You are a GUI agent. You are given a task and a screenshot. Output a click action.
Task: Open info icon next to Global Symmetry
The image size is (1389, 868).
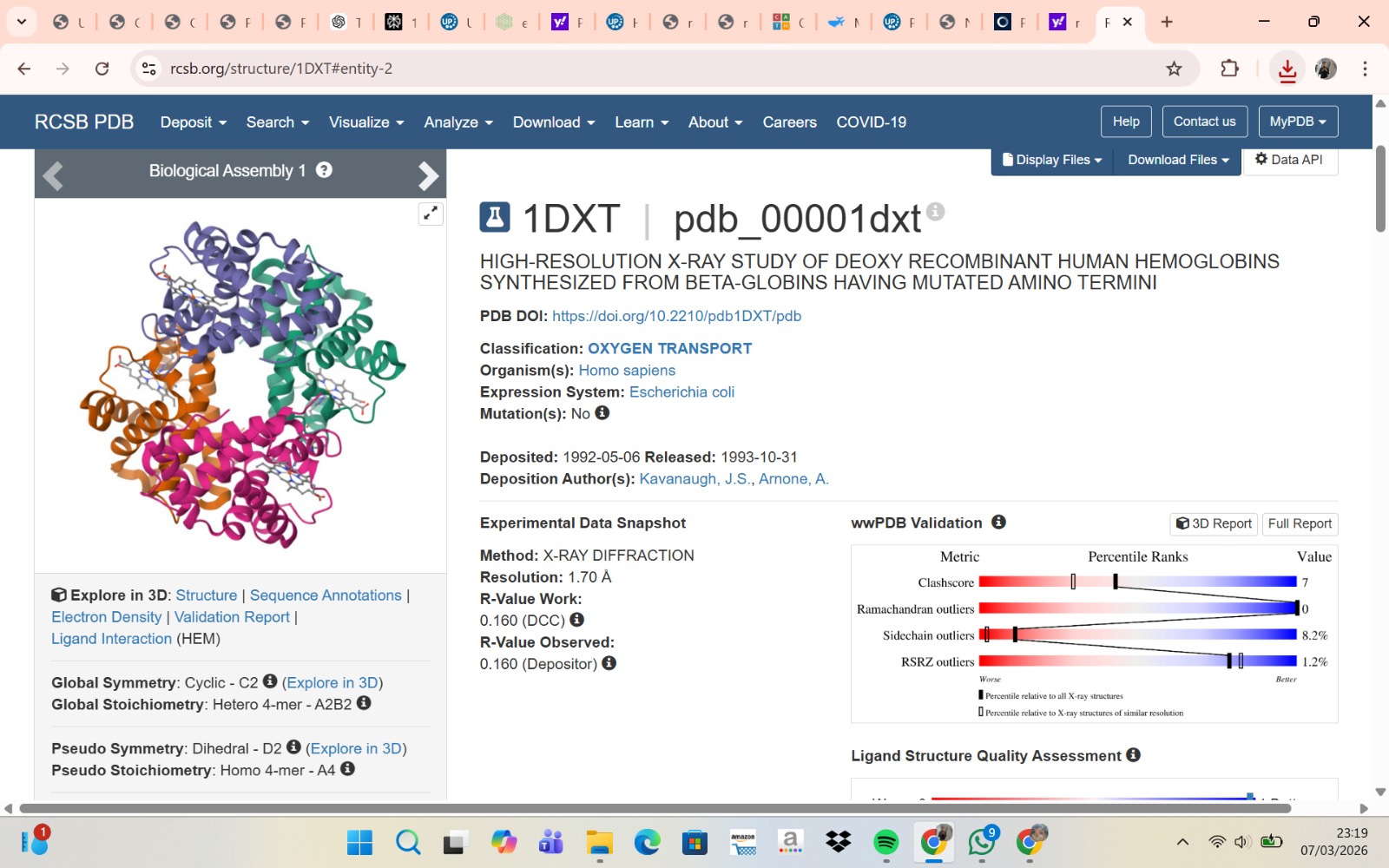[x=270, y=681]
